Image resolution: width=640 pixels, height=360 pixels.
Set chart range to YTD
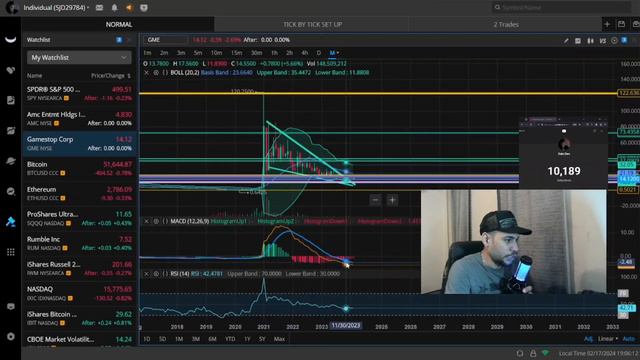230,339
